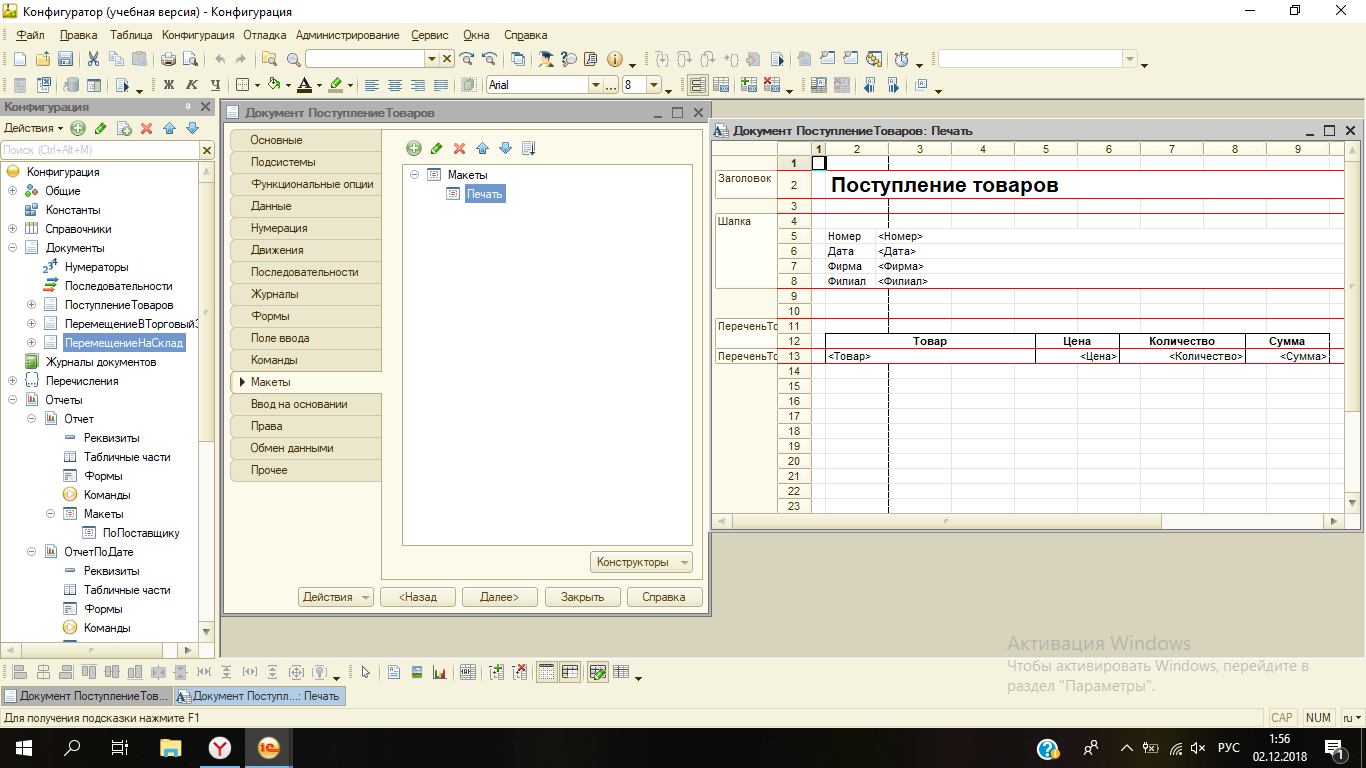Click the Далее> button
1366x768 pixels.
coord(499,597)
